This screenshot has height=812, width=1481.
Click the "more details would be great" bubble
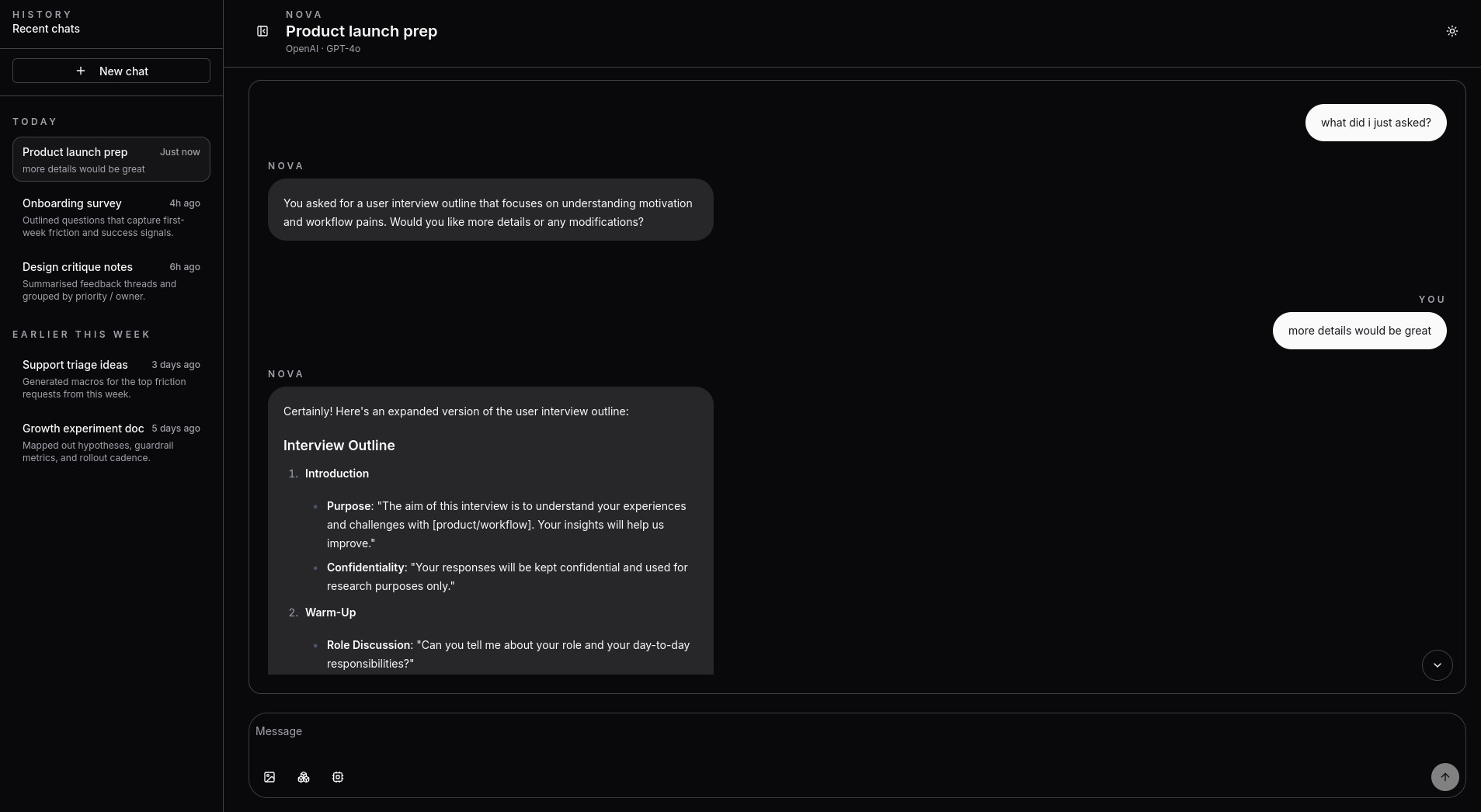(1359, 331)
